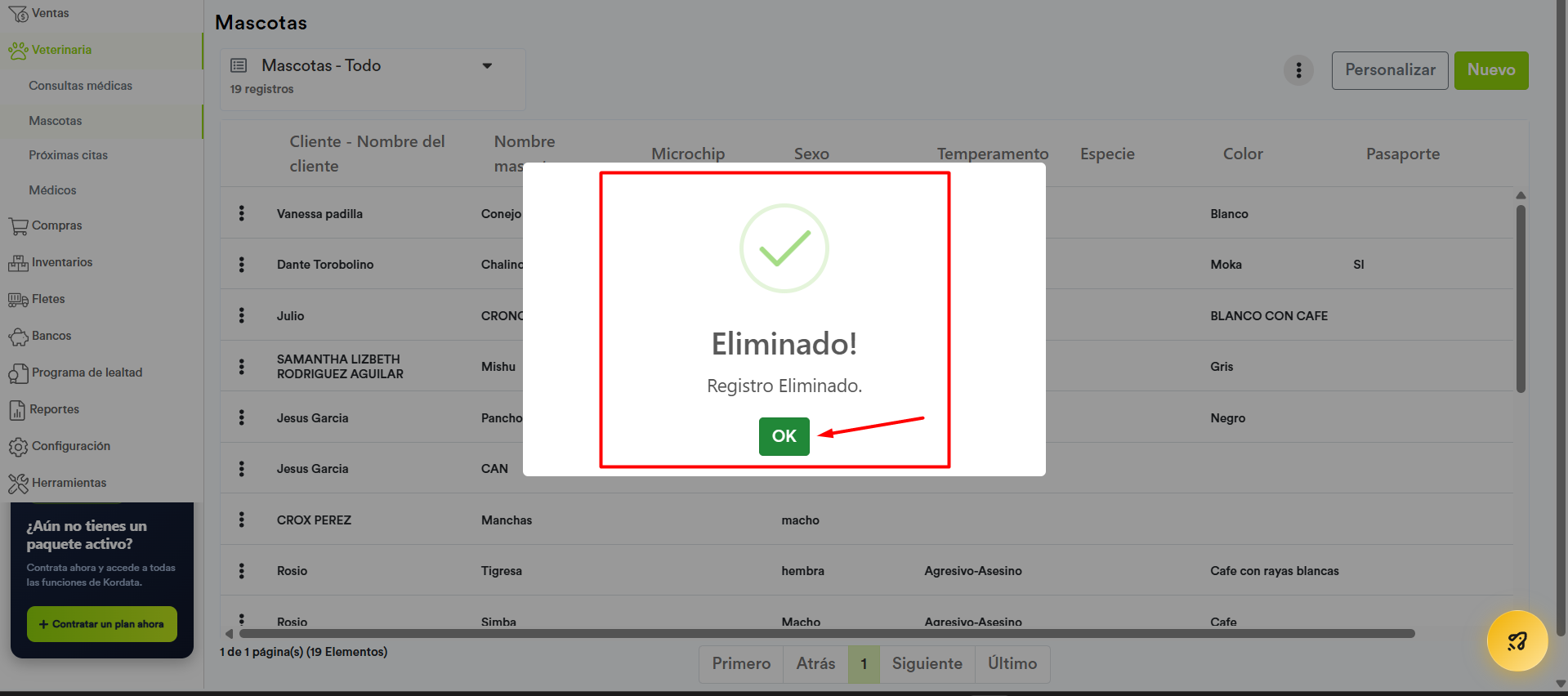Open Próximas citas in sidebar
The width and height of the screenshot is (1568, 696).
point(68,155)
